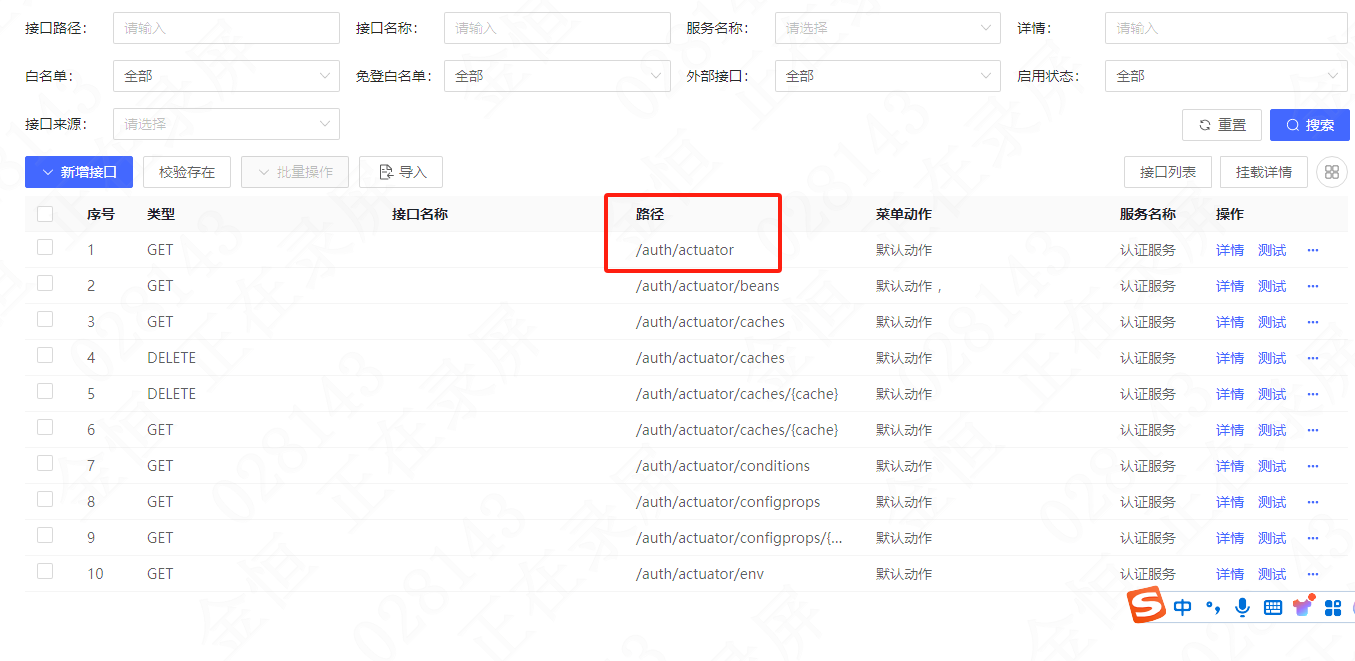The height and width of the screenshot is (661, 1355).
Task: Toggle the 中 Chinese input mode indicator
Action: [x=1183, y=607]
